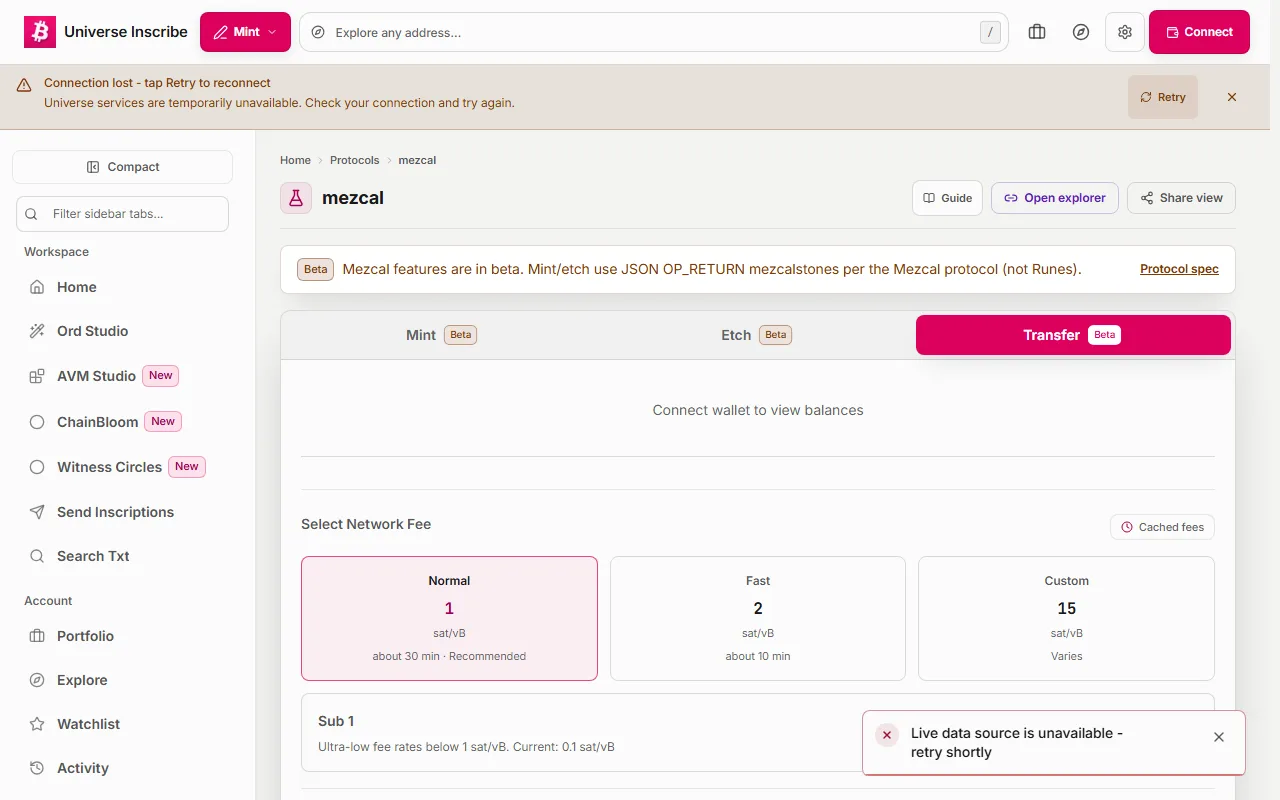Open Portfolio in the sidebar
The width and height of the screenshot is (1280, 800).
(122, 636)
